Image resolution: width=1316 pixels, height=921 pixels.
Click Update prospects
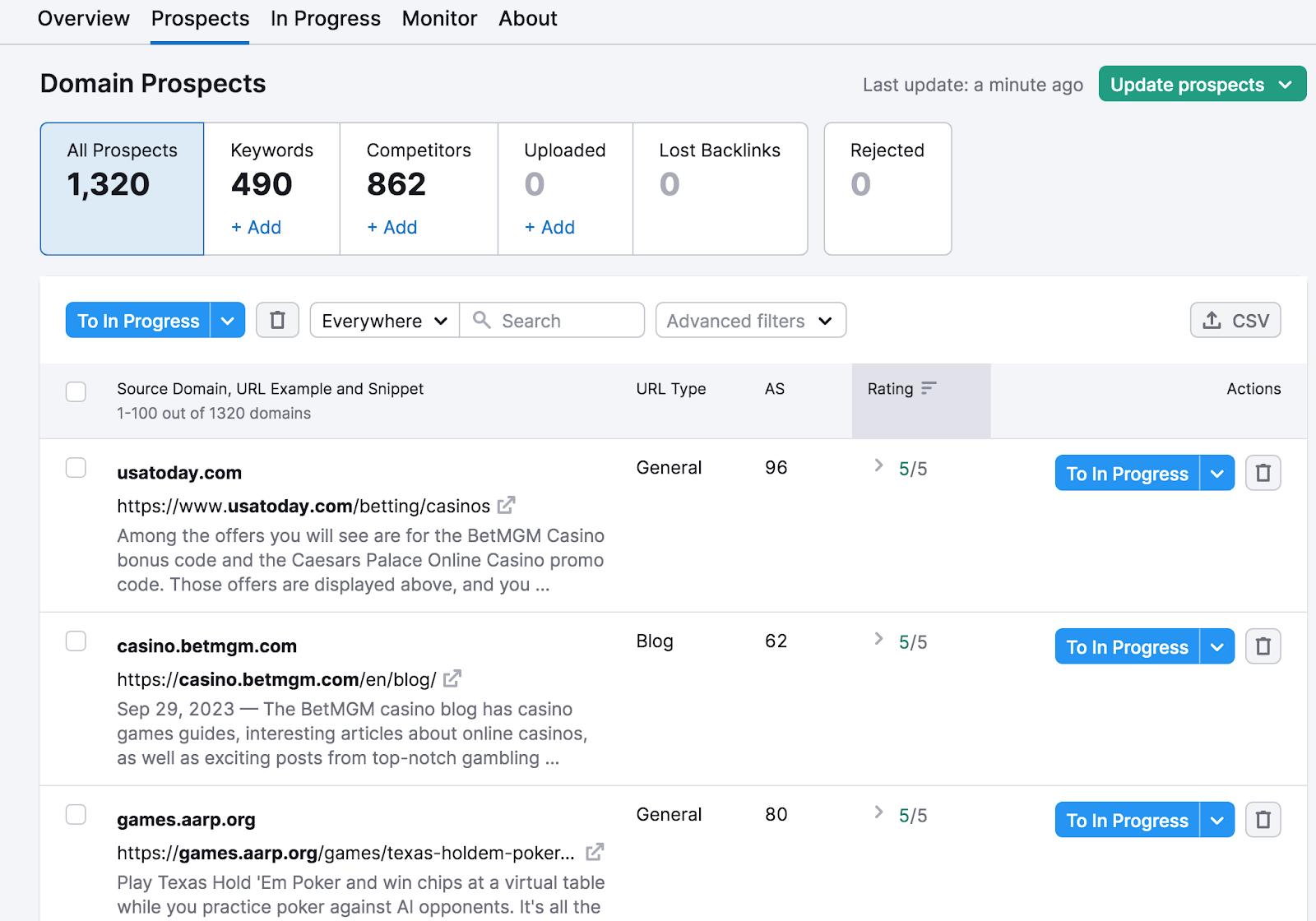pyautogui.click(x=1188, y=83)
